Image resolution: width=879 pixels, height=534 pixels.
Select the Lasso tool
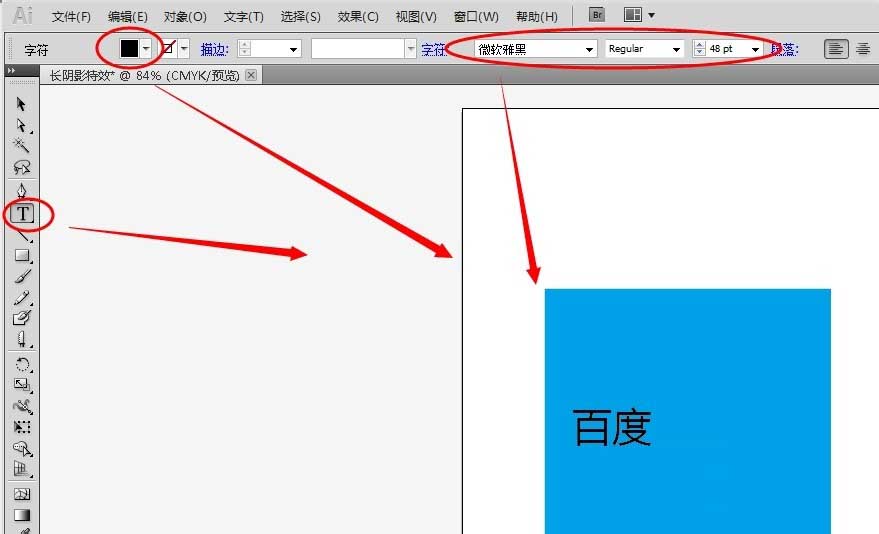tap(21, 167)
